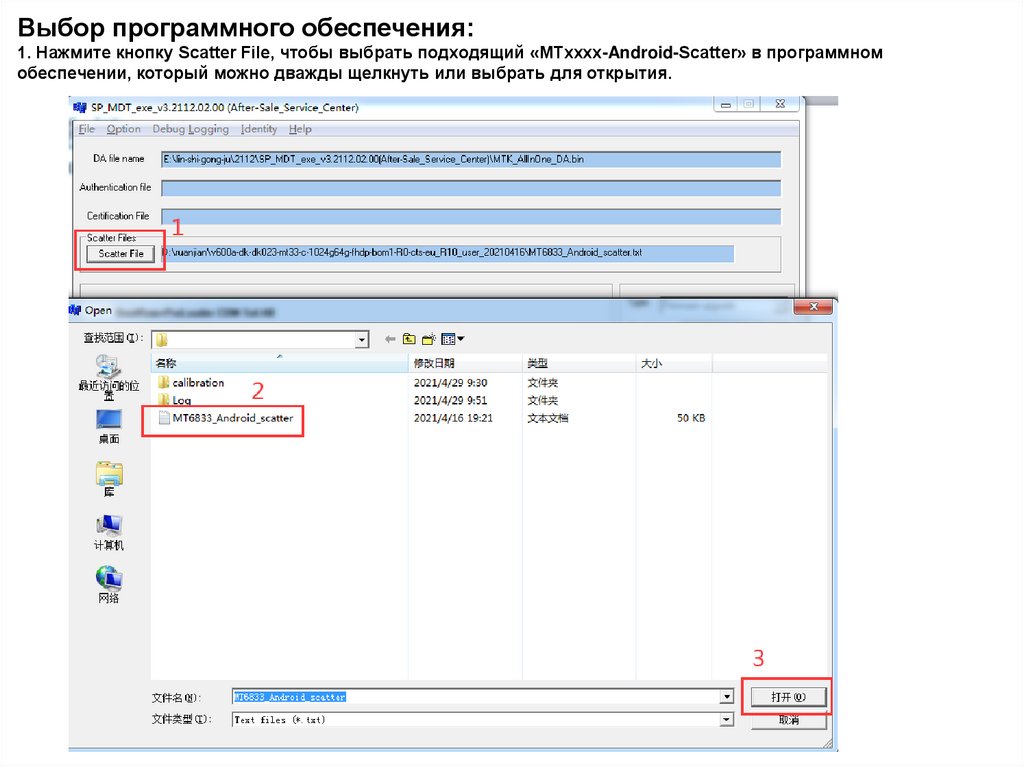This screenshot has height=767, width=1024.
Task: Open the view menu icon
Action: pos(452,339)
